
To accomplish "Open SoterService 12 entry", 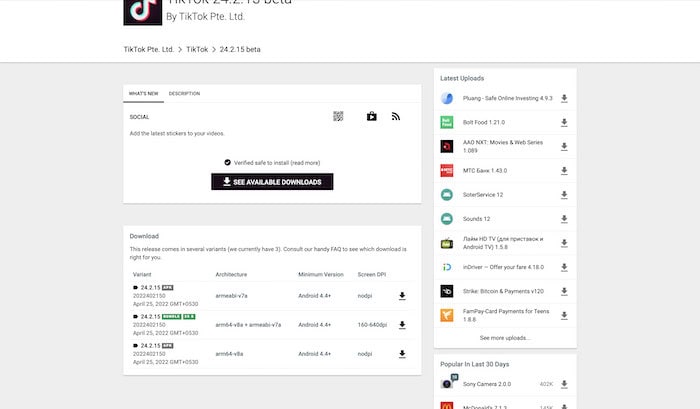I will click(483, 195).
